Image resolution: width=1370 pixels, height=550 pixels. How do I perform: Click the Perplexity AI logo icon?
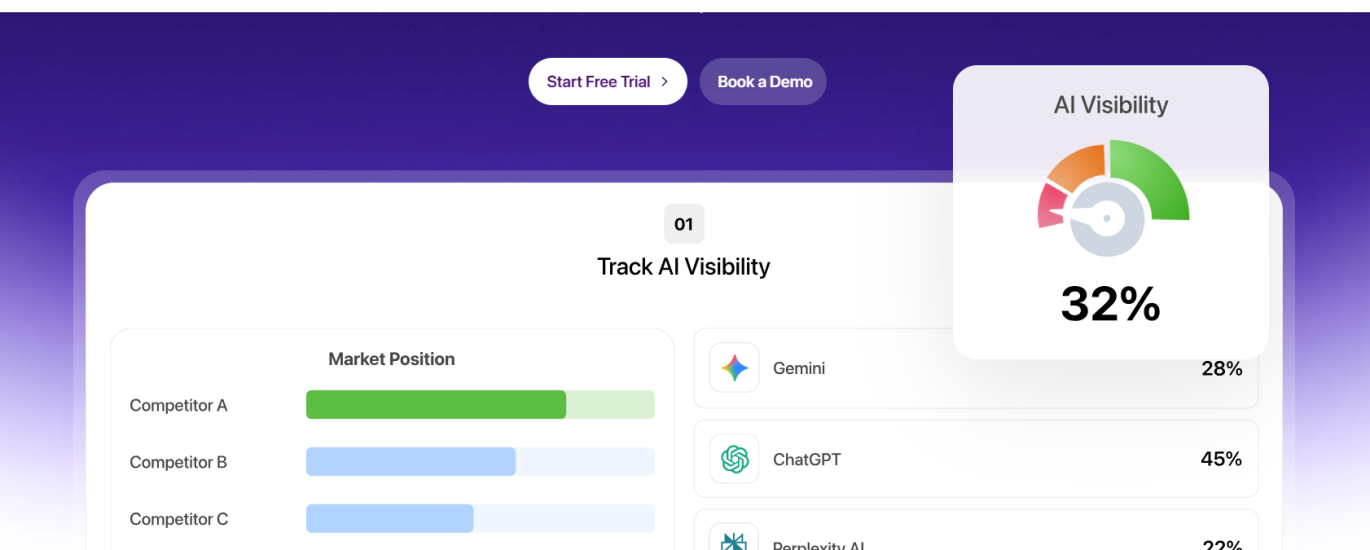[734, 541]
